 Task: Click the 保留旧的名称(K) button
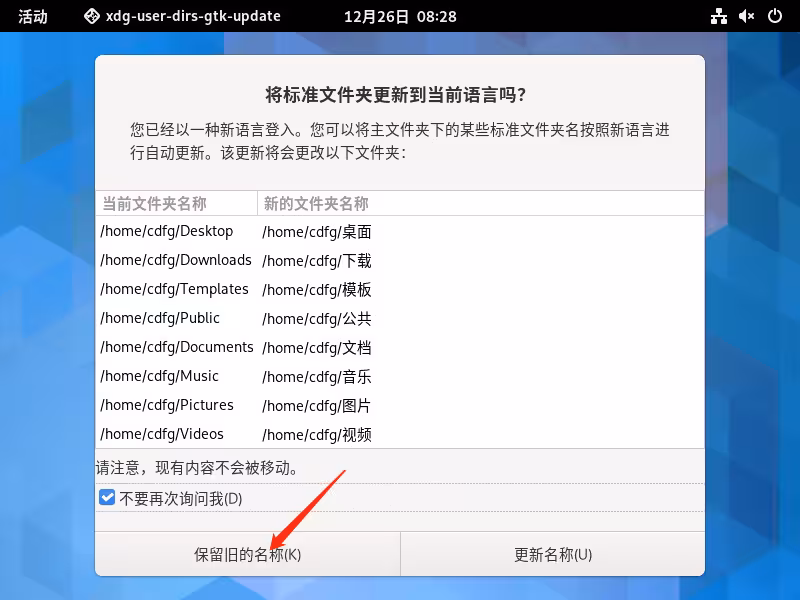247,554
